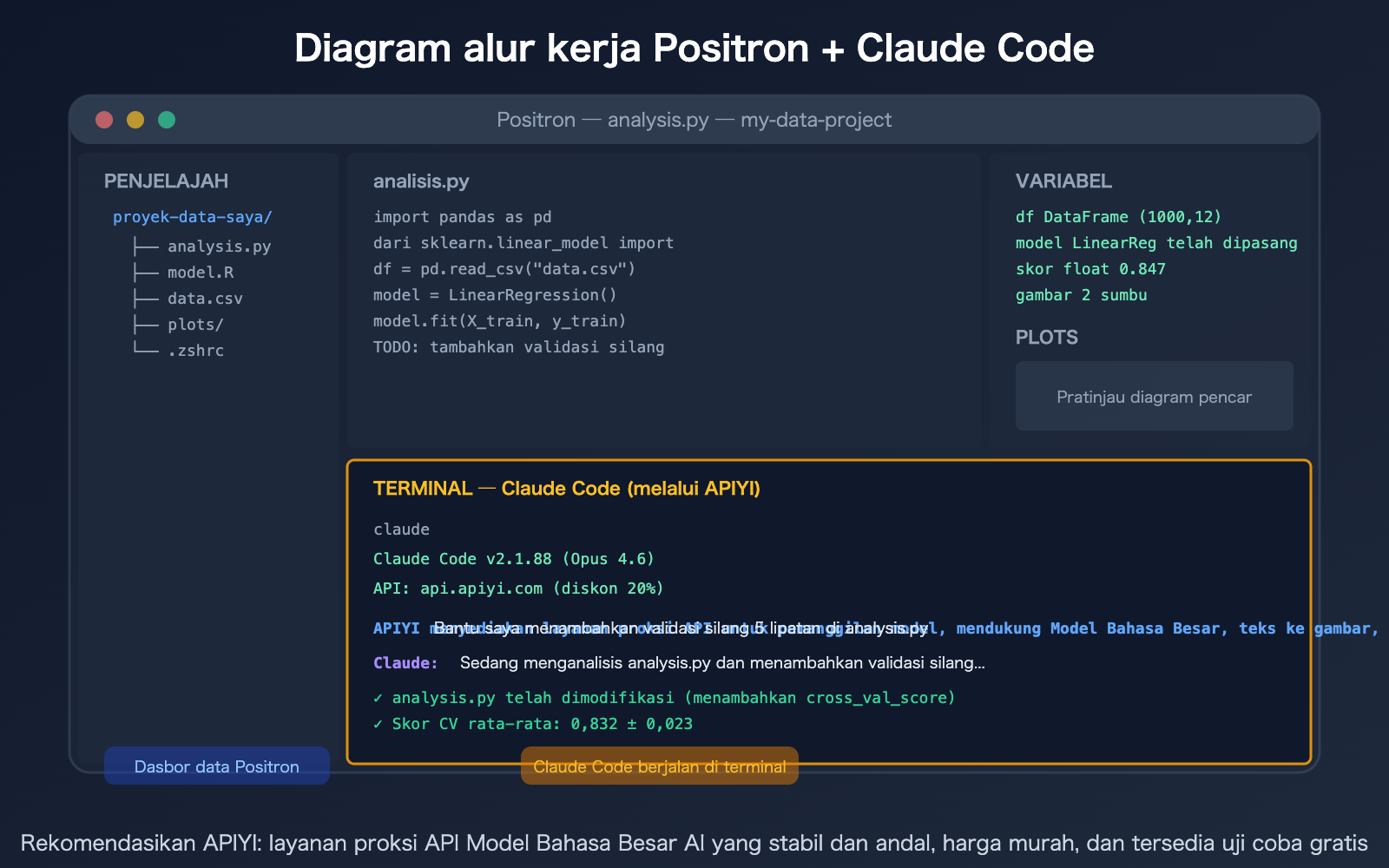
Task: Click the yellow minimize traffic light
Action: point(135,119)
